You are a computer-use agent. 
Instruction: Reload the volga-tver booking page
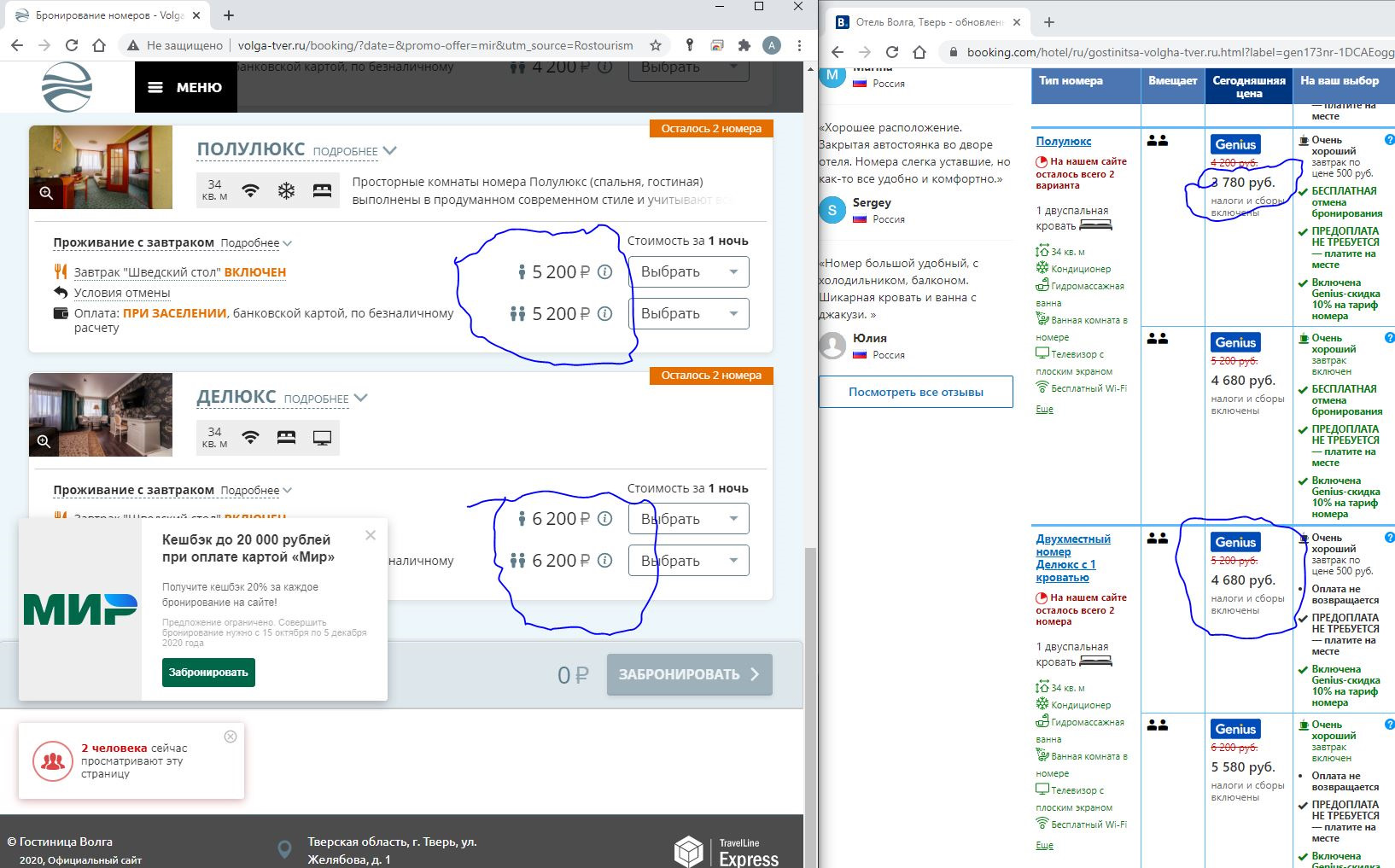tap(72, 45)
